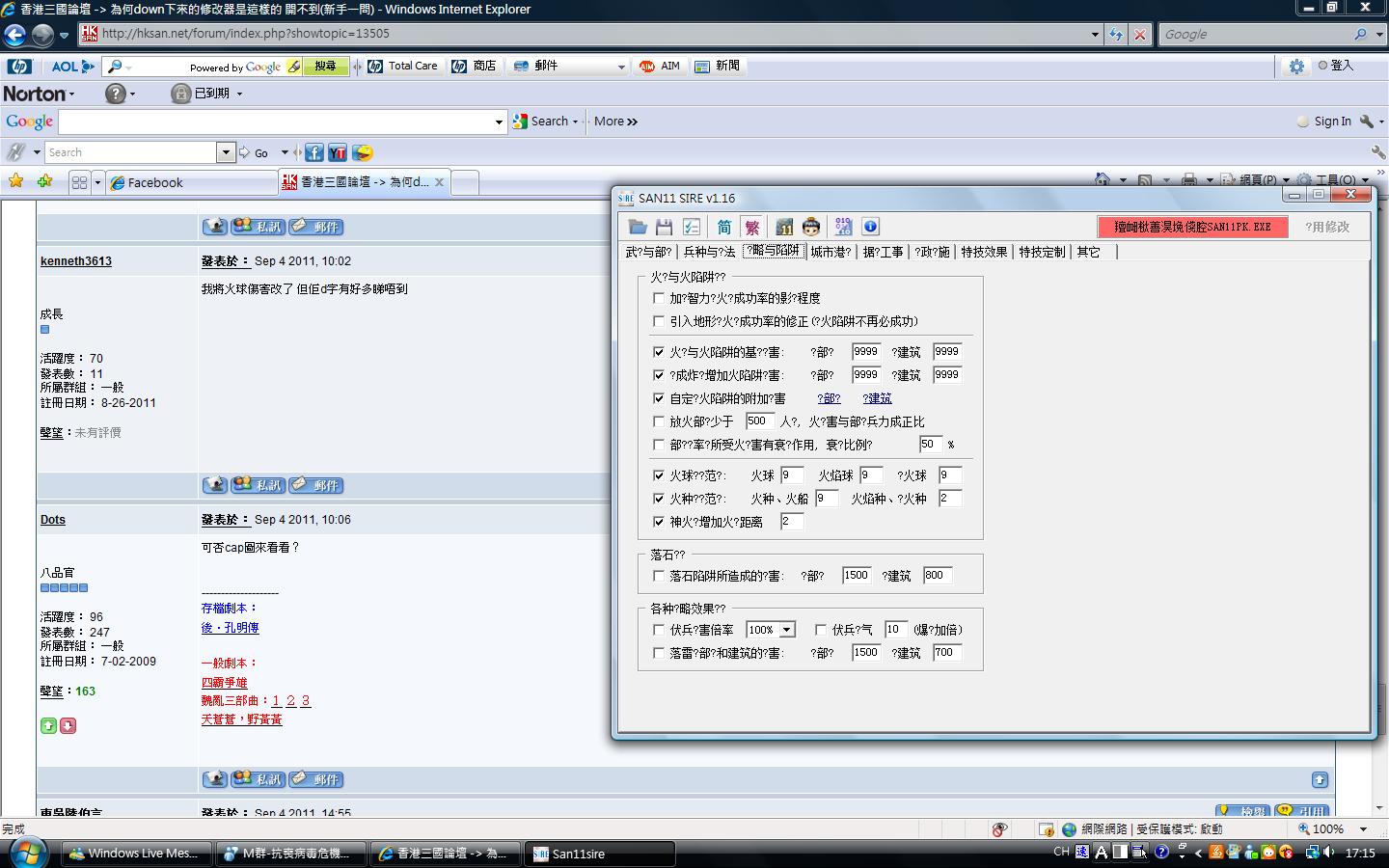Click the red reputation down arrow for Dots
The image size is (1389, 868).
point(68,725)
